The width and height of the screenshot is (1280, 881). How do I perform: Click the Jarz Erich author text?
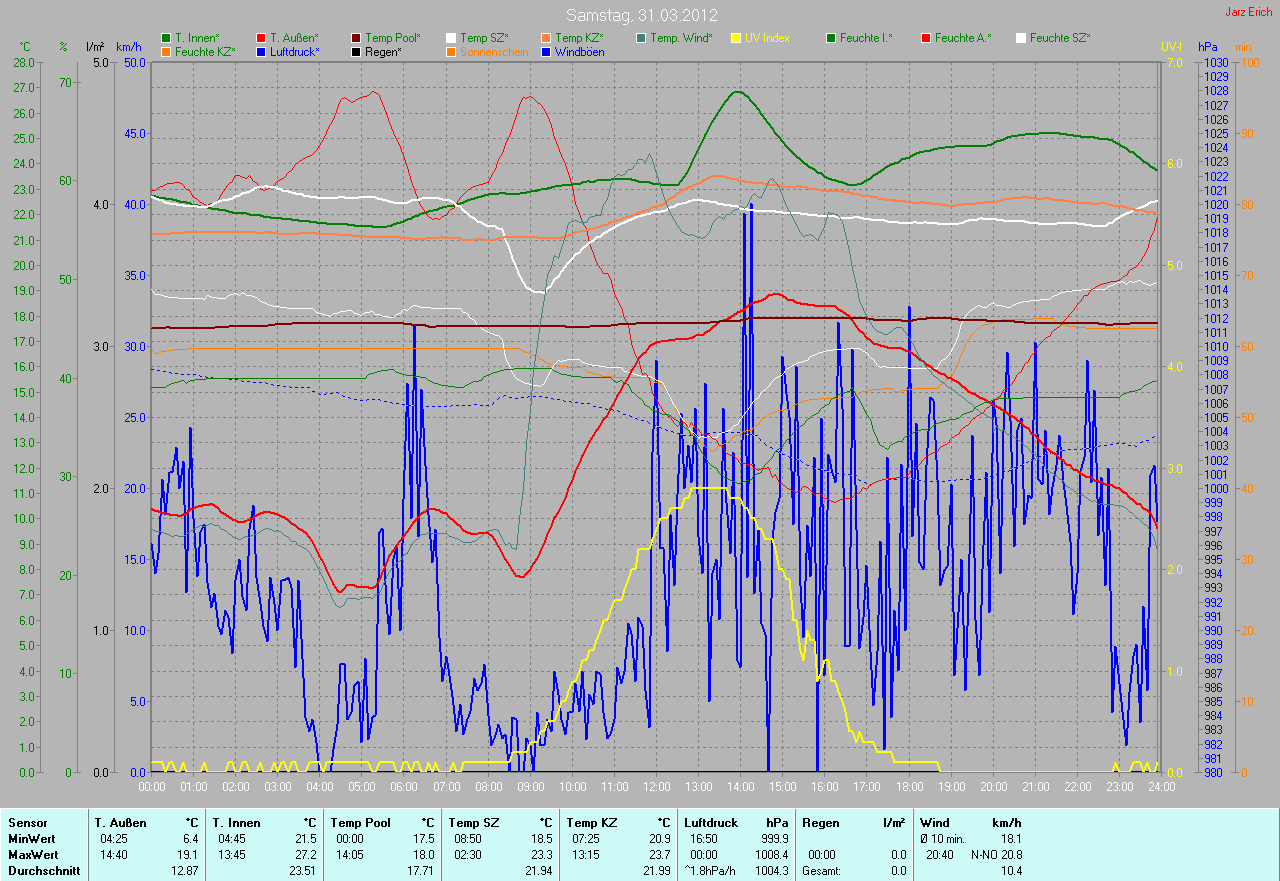coord(1246,12)
